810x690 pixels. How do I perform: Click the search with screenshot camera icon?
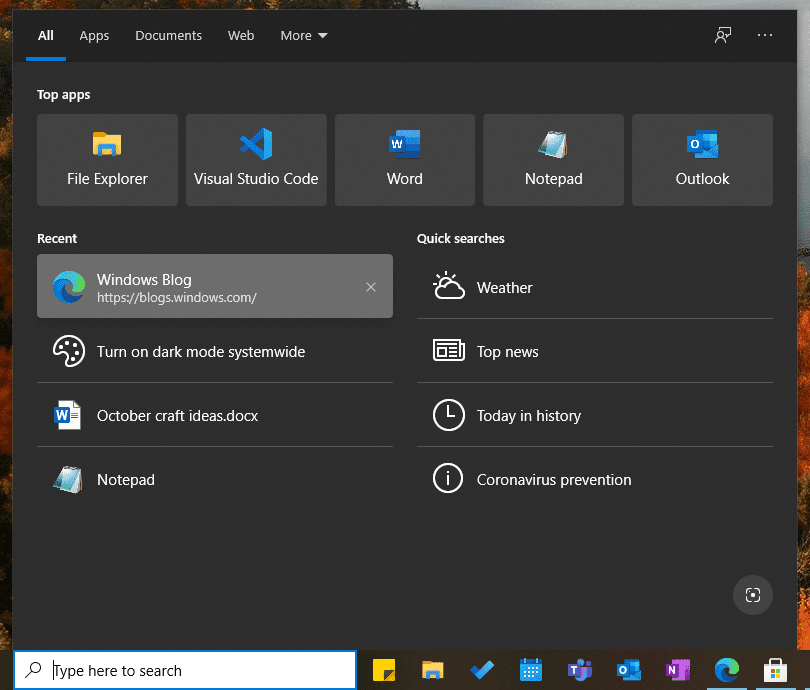752,595
